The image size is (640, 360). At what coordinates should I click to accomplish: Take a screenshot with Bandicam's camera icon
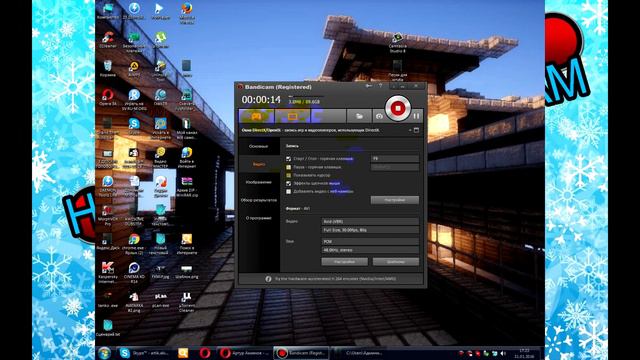[379, 116]
